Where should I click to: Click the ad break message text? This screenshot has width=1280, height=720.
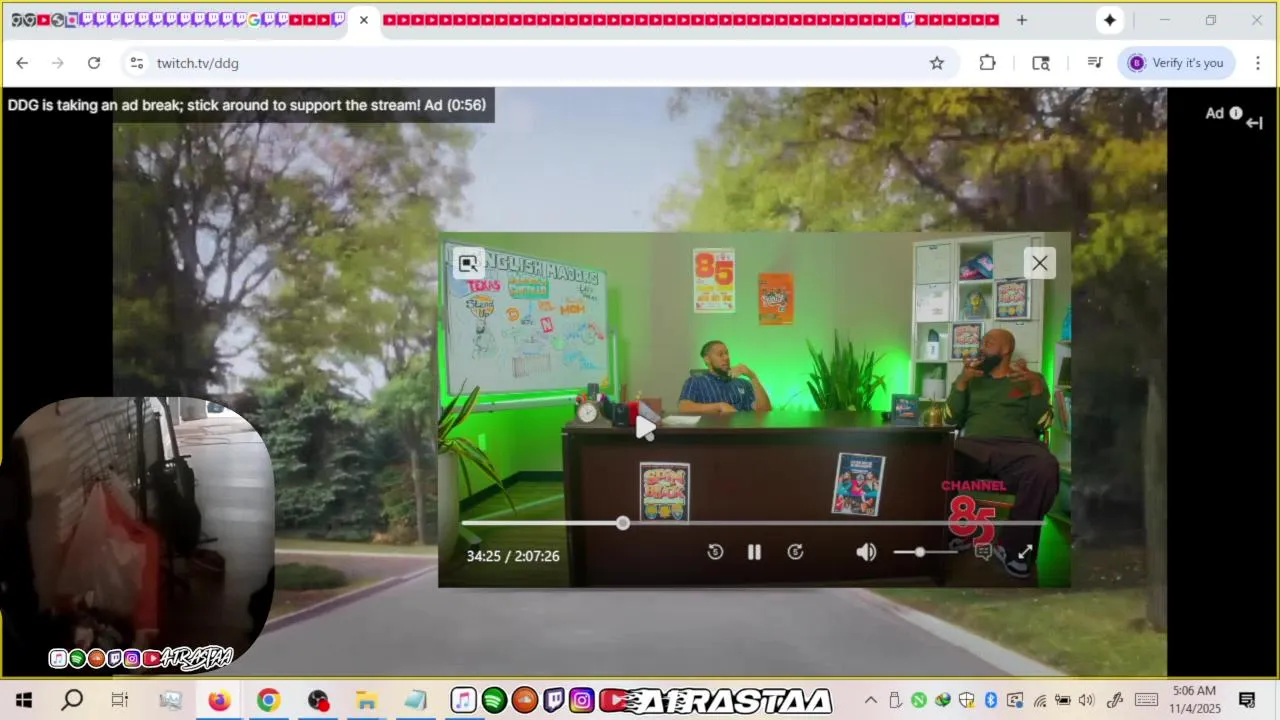[x=247, y=105]
